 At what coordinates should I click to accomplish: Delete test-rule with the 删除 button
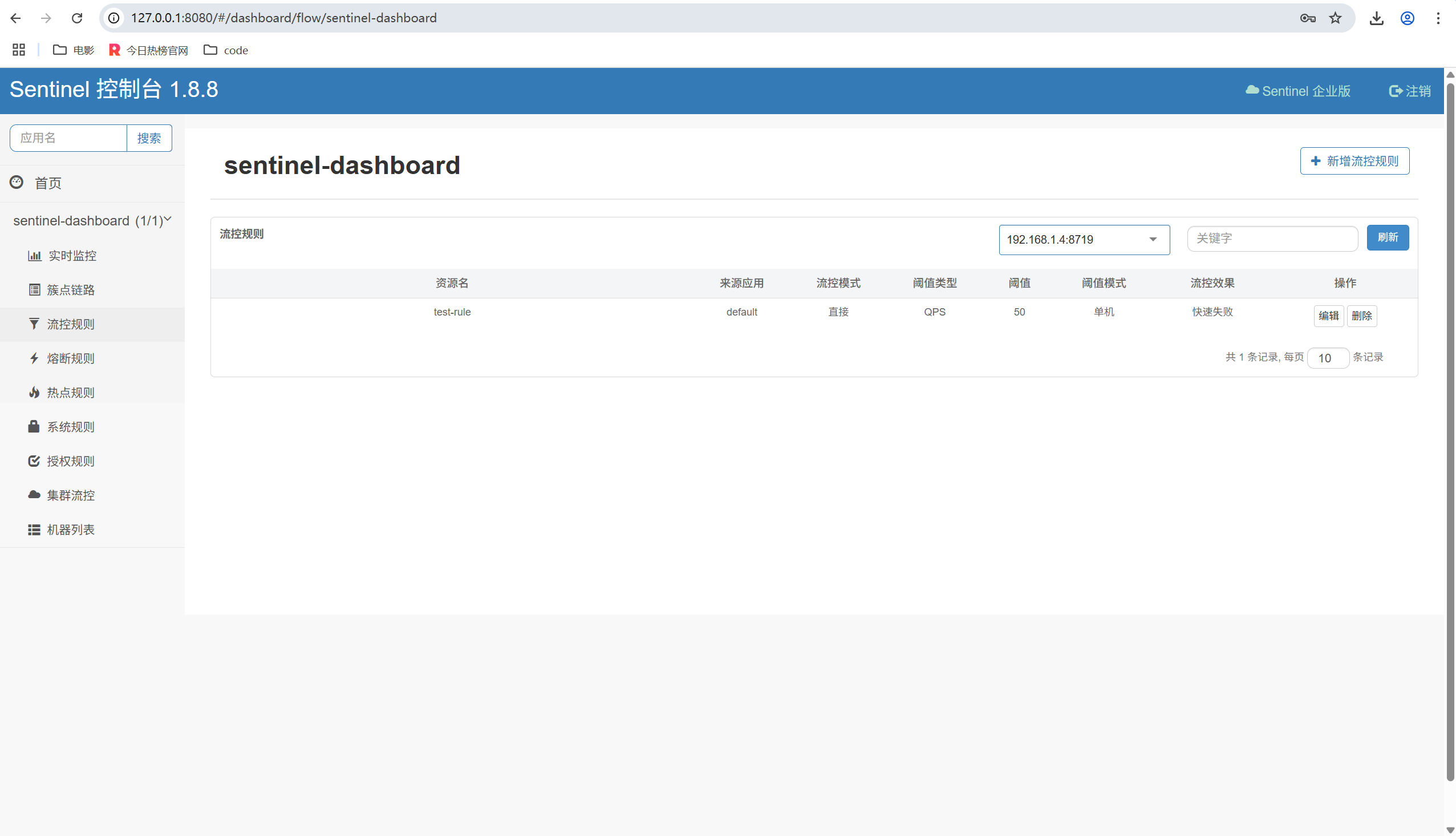[1361, 316]
